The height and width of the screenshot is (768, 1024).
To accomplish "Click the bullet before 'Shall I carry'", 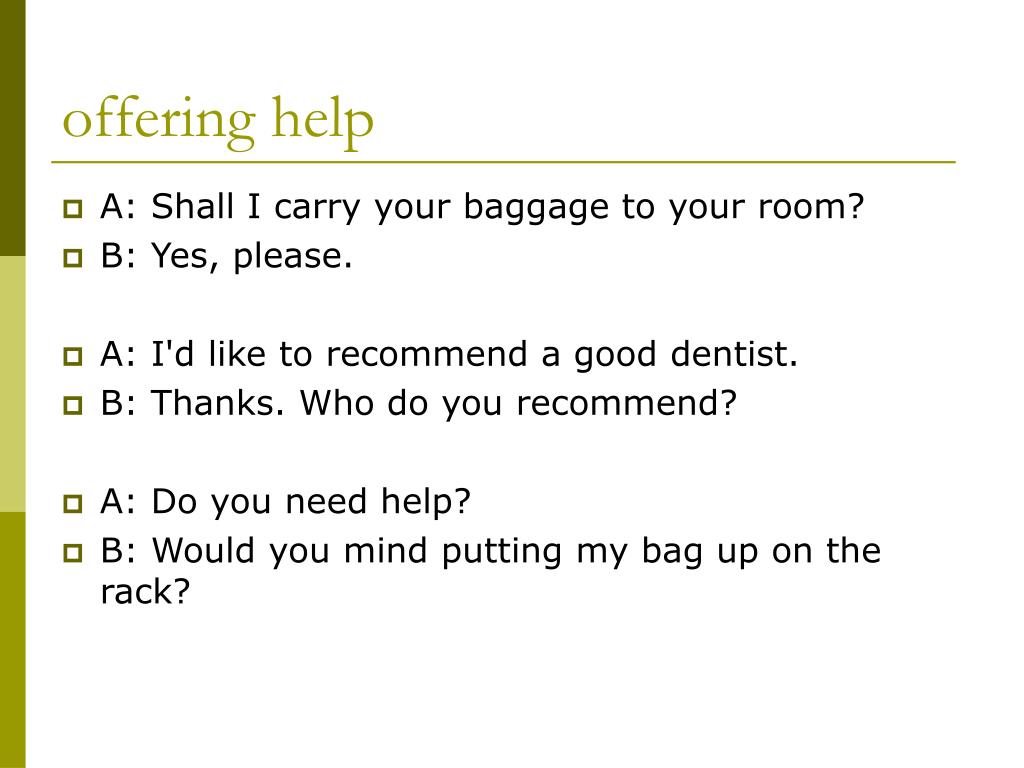I will [x=72, y=209].
